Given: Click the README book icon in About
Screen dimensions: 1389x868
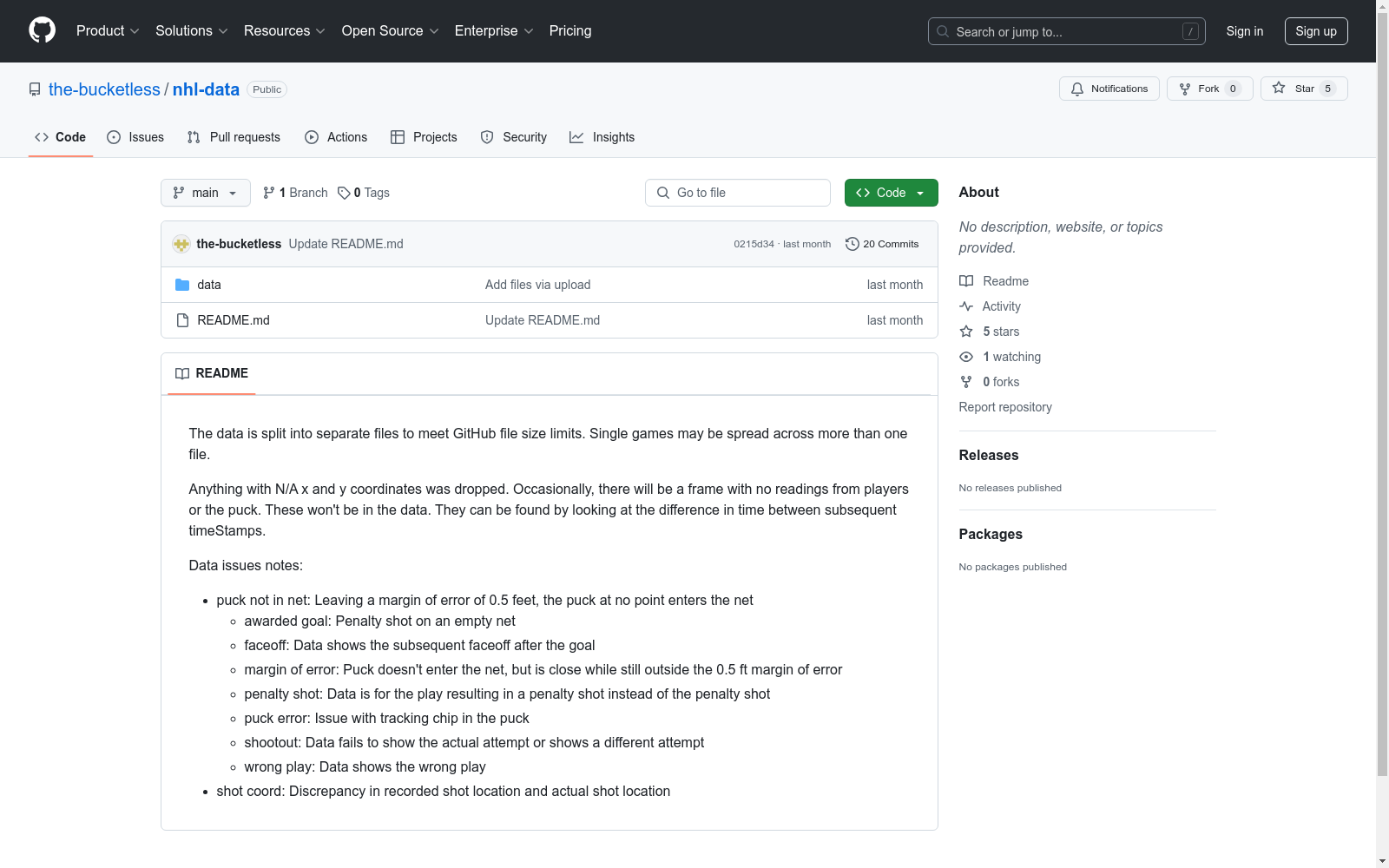Looking at the screenshot, I should coord(966,281).
